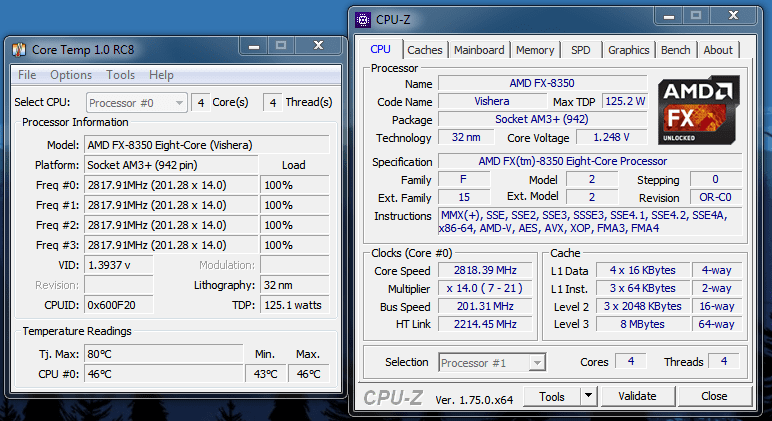Click the Freq #0 frequency value

tap(171, 185)
